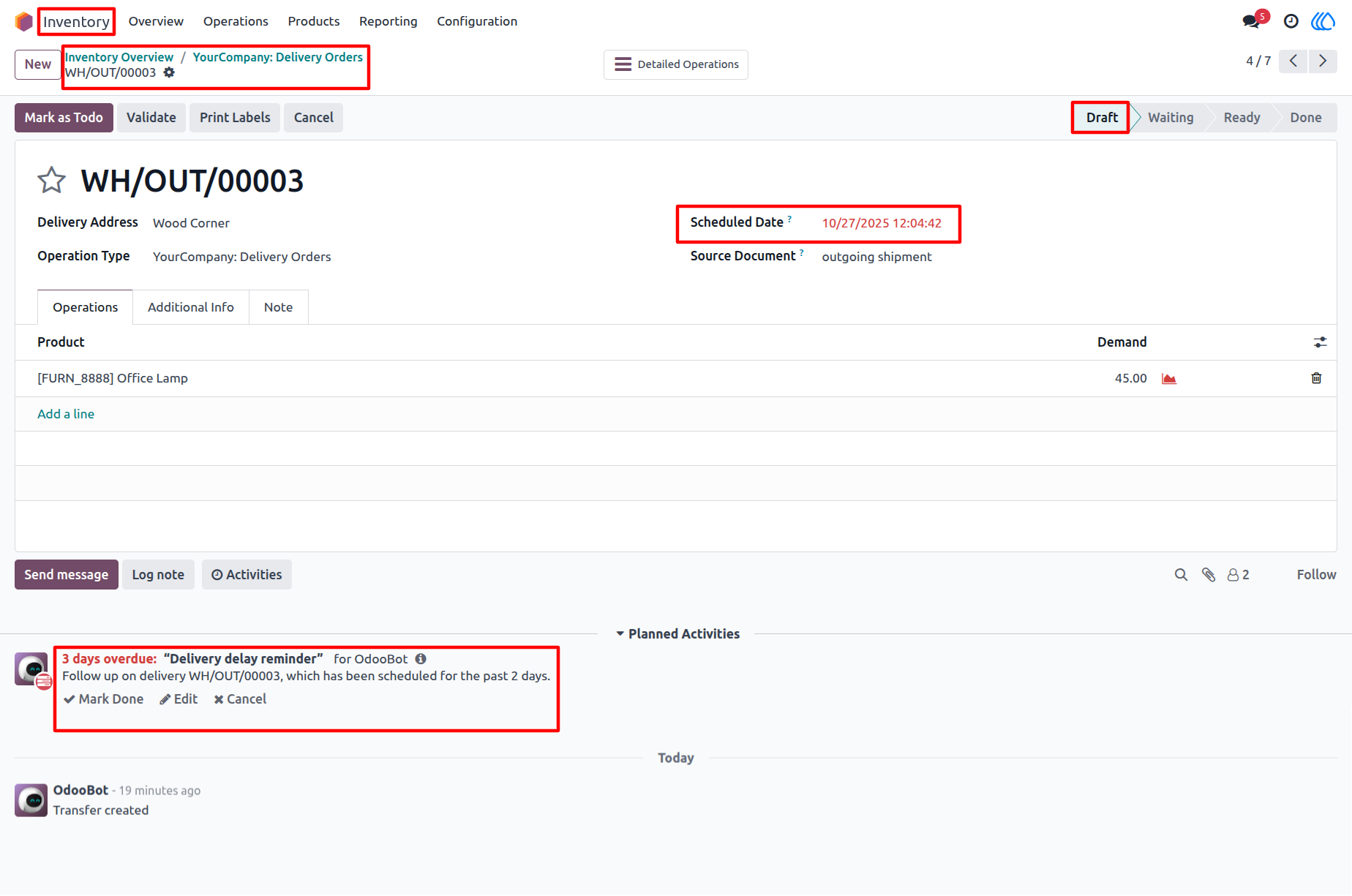The width and height of the screenshot is (1352, 896).
Task: Search messages with magnifier icon in chatter
Action: [1181, 575]
